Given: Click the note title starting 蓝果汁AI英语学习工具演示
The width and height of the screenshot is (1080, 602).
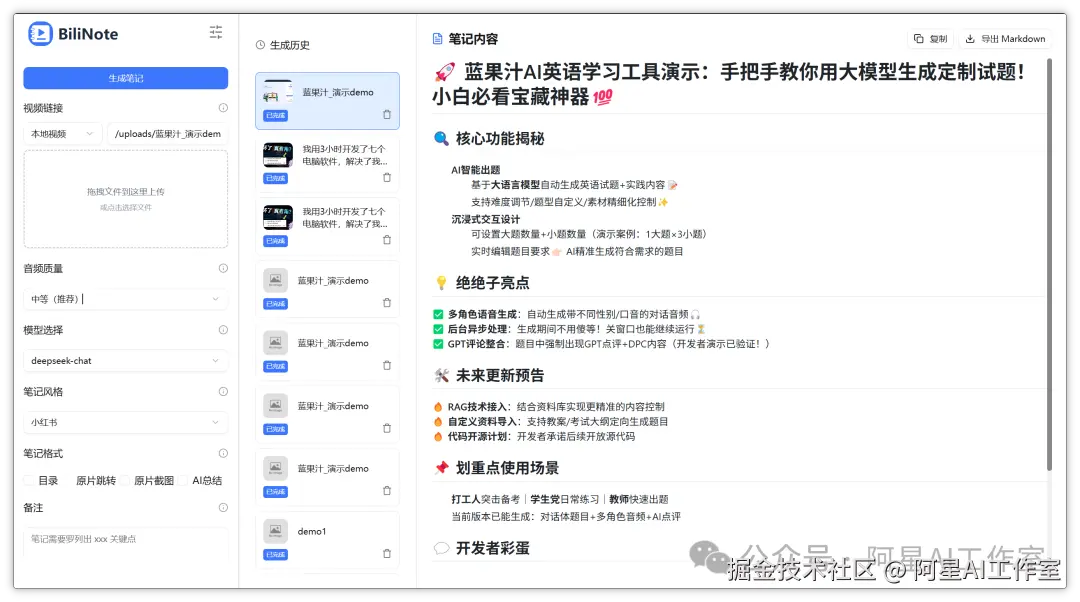Looking at the screenshot, I should click(x=729, y=83).
